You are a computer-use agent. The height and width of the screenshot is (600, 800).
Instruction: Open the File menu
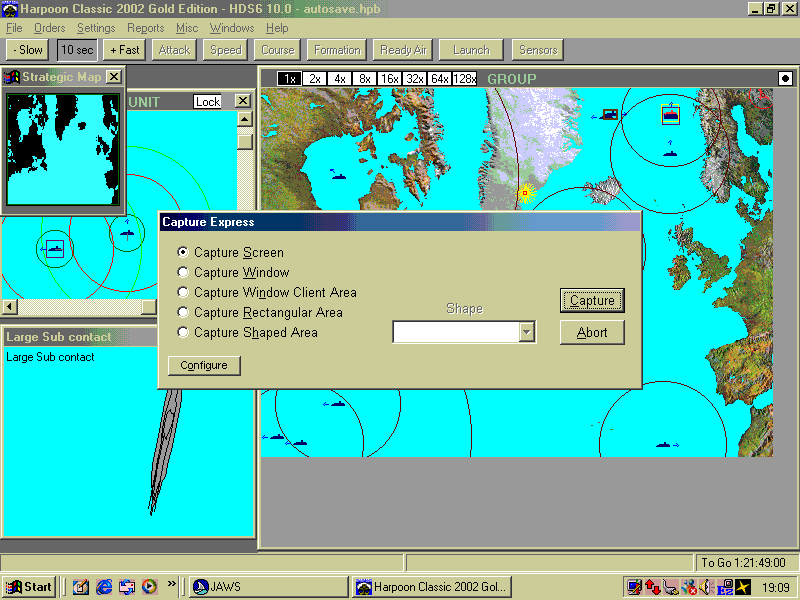[14, 28]
